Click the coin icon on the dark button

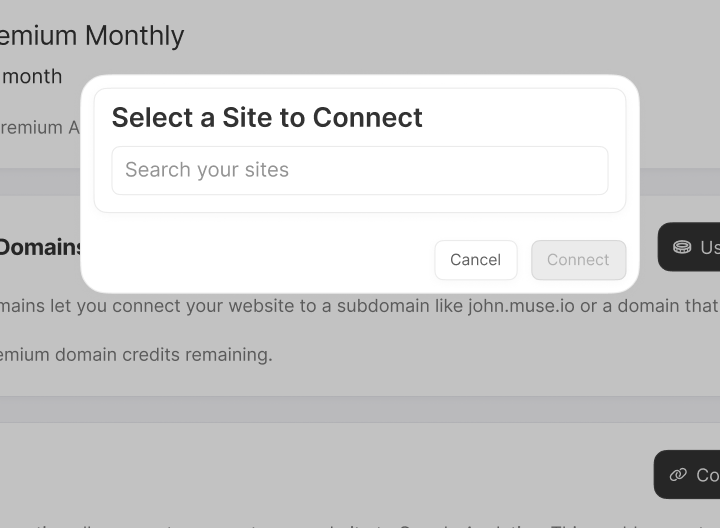682,247
